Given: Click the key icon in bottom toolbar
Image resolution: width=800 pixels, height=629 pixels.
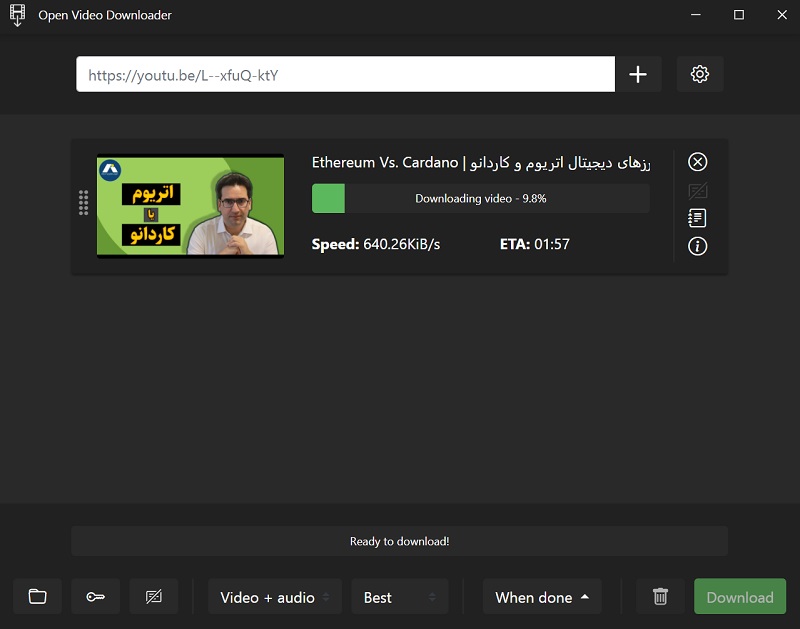Looking at the screenshot, I should (96, 597).
